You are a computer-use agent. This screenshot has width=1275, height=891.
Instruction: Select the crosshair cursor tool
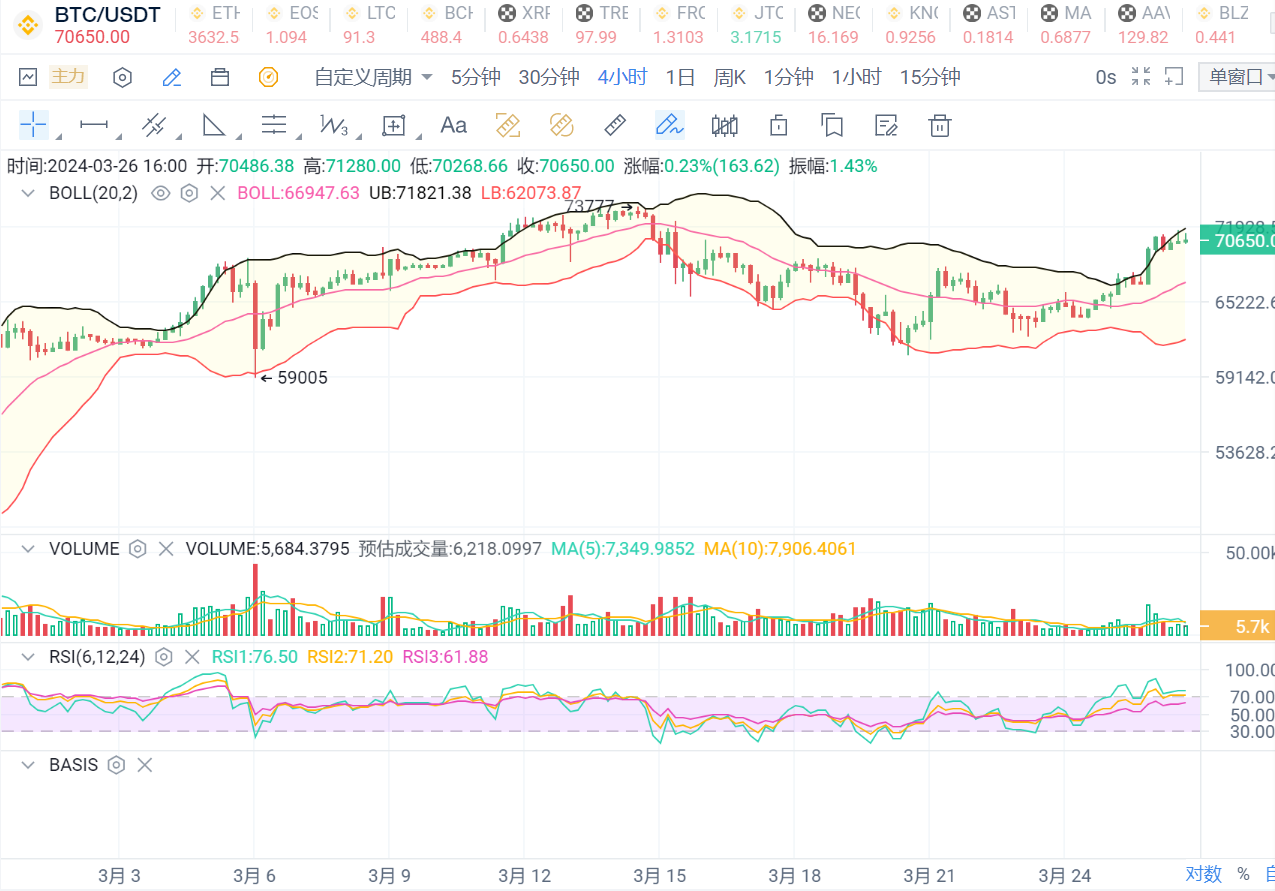[33, 125]
